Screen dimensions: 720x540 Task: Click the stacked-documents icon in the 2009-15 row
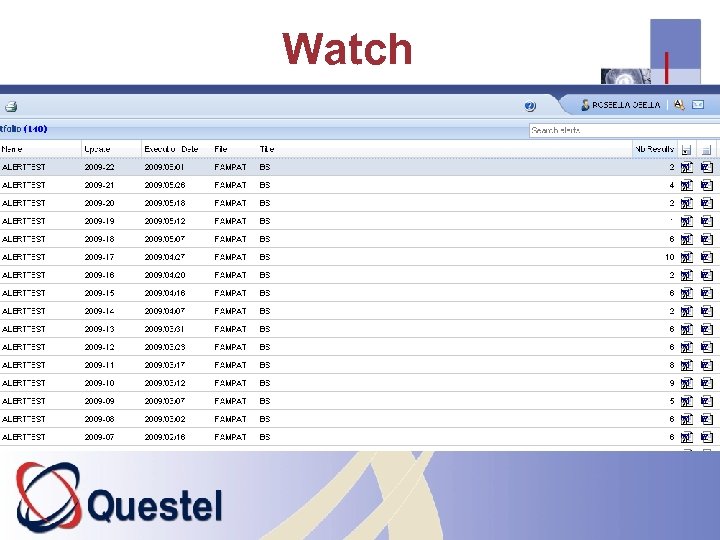click(x=707, y=293)
